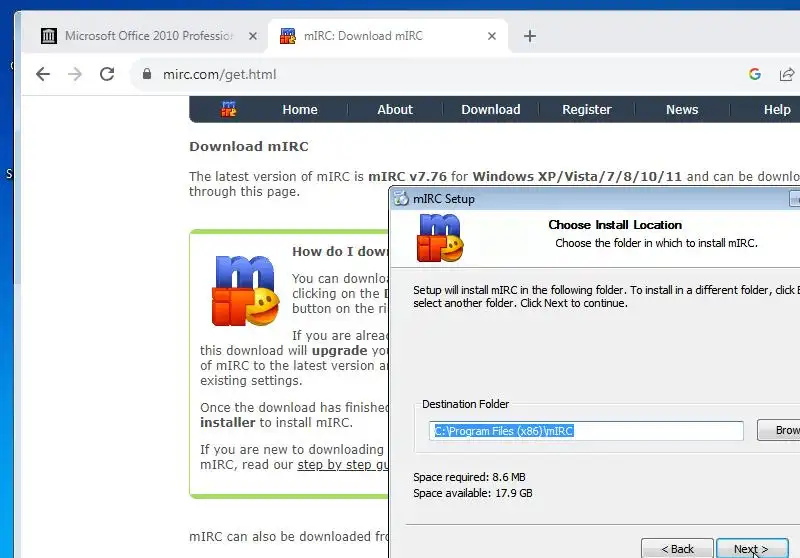Click 'Space required: 8.6 MB' text
Screen dimensions: 800x558
click(469, 477)
